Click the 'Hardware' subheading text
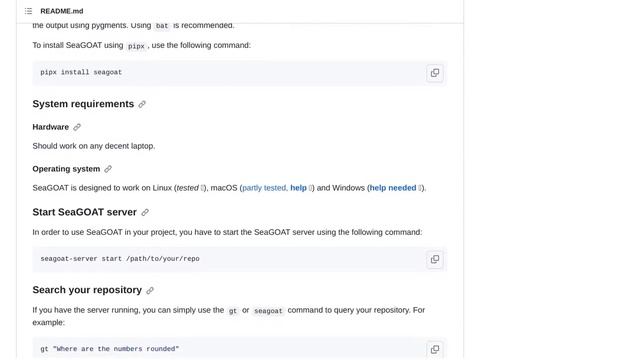Image resolution: width=640 pixels, height=360 pixels. coord(51,127)
